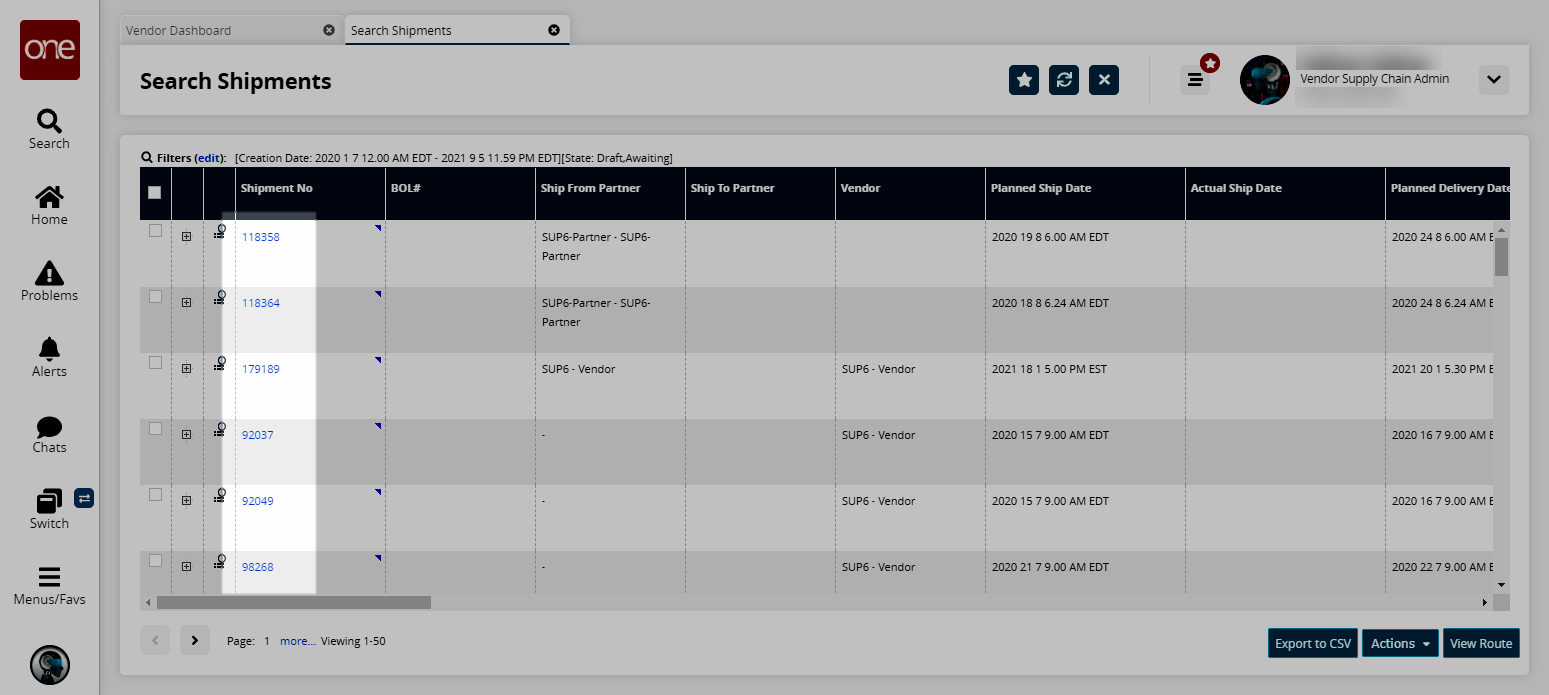
Task: Sort by the Vendor column header
Action: (910, 193)
